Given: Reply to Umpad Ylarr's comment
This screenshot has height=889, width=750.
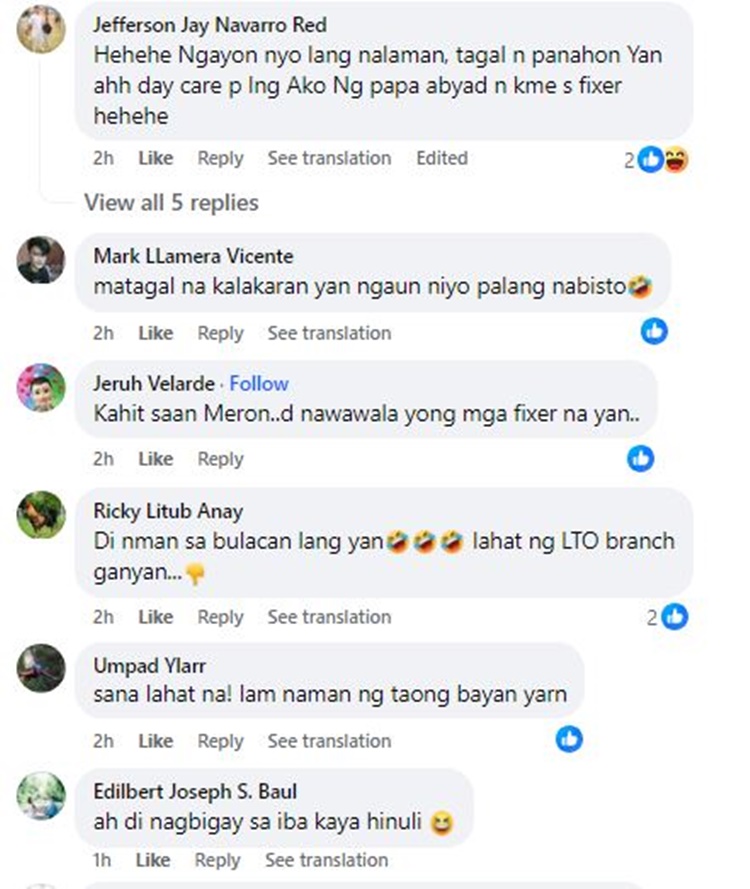Looking at the screenshot, I should pyautogui.click(x=221, y=741).
